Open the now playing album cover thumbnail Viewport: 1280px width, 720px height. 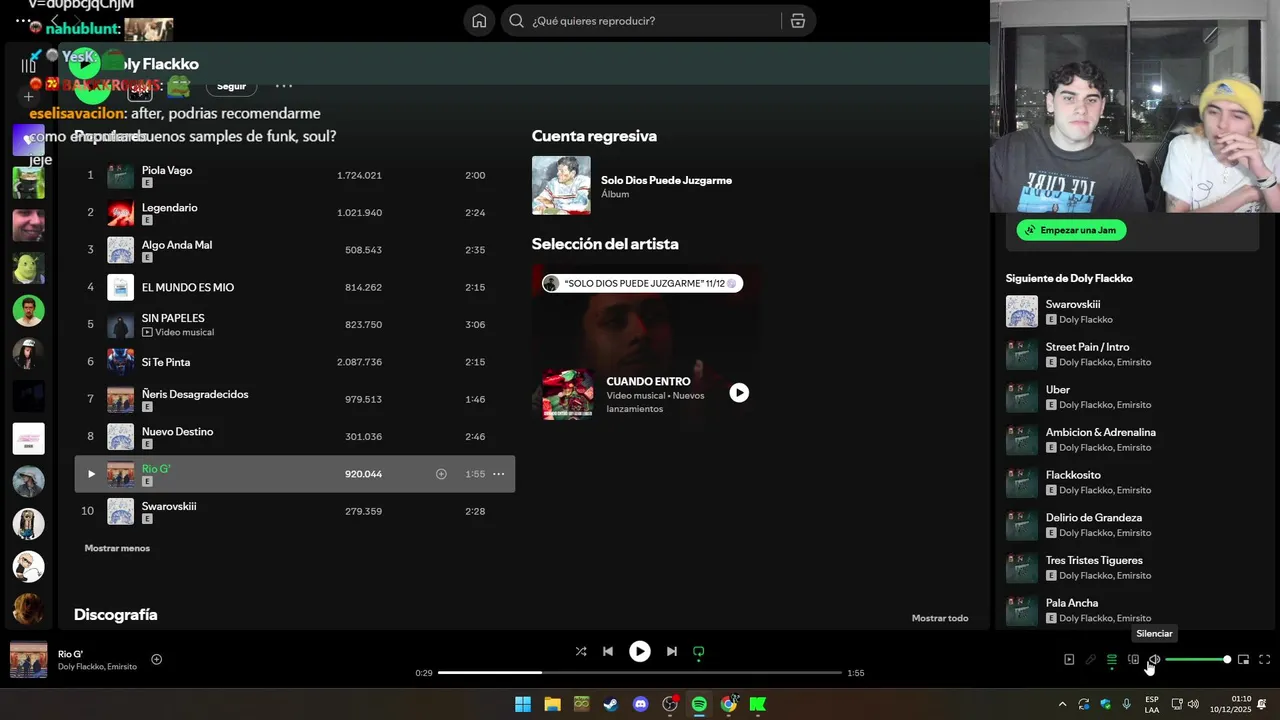tap(28, 660)
